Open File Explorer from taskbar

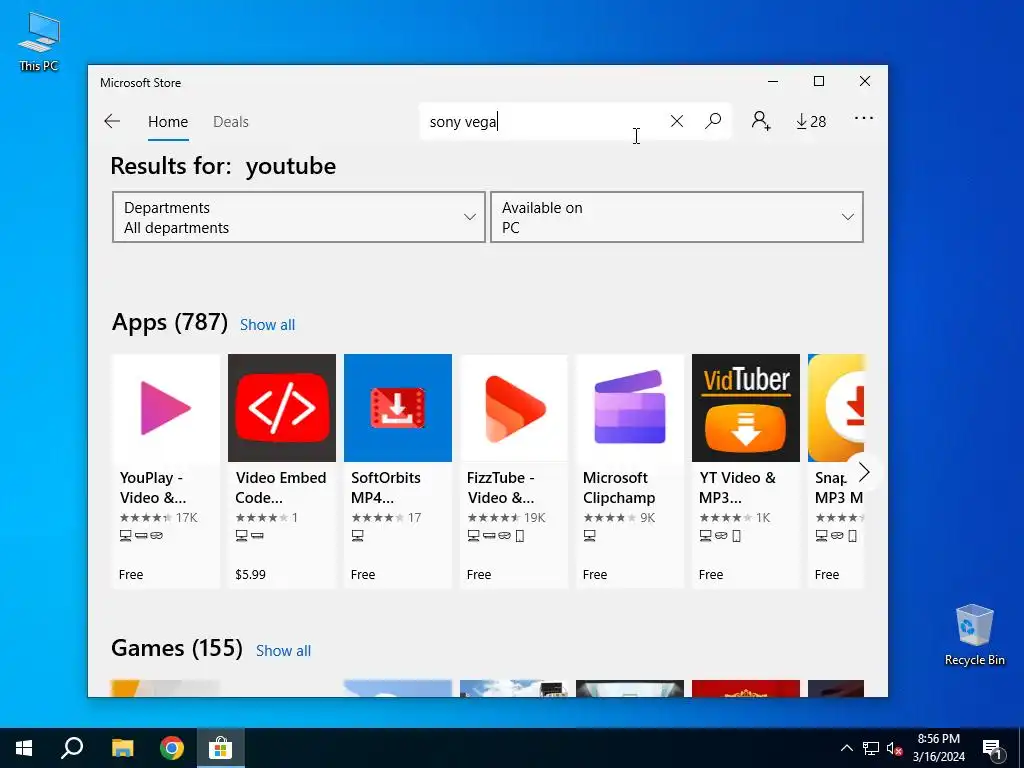[x=122, y=748]
